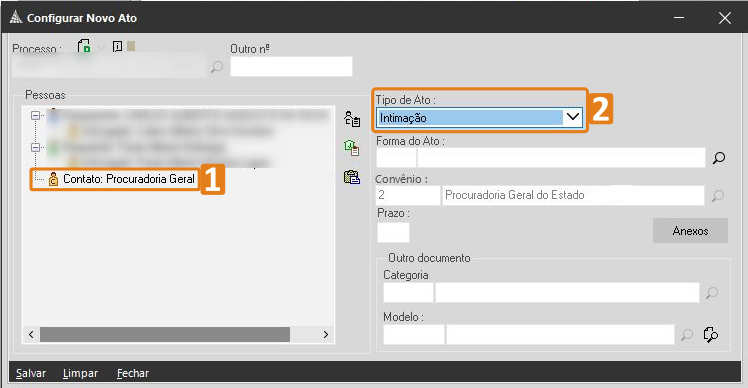Click the Modelo description field
748x388 pixels.
[x=560, y=335]
